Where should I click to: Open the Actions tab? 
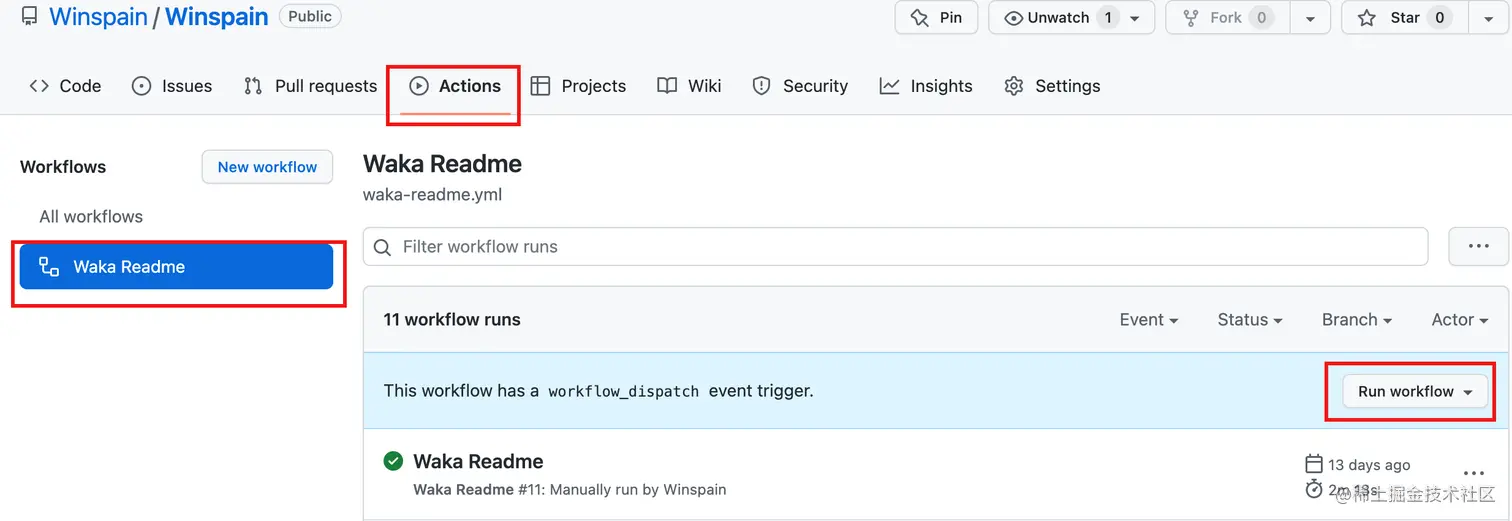coord(455,86)
